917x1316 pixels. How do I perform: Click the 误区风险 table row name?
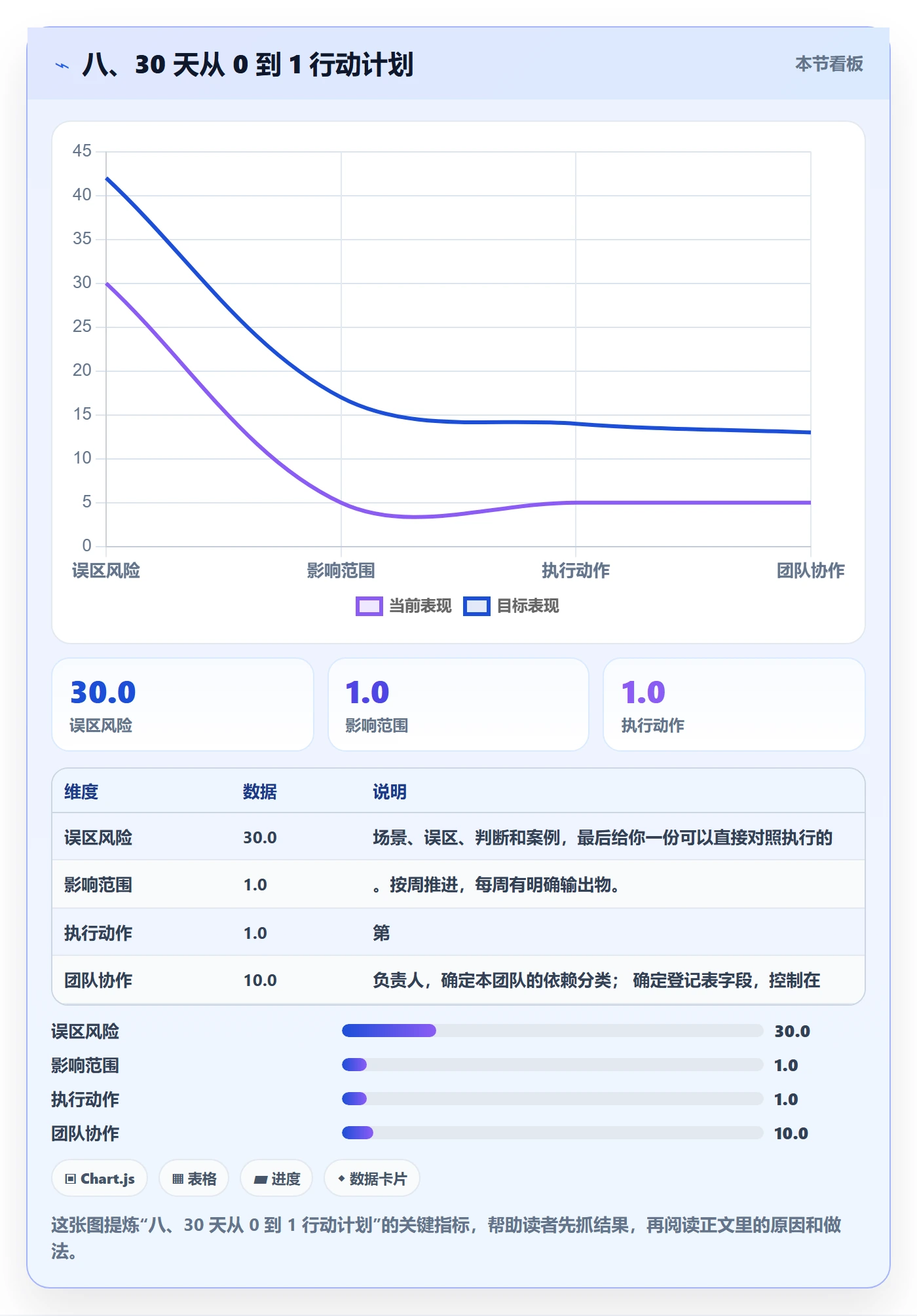coord(98,837)
